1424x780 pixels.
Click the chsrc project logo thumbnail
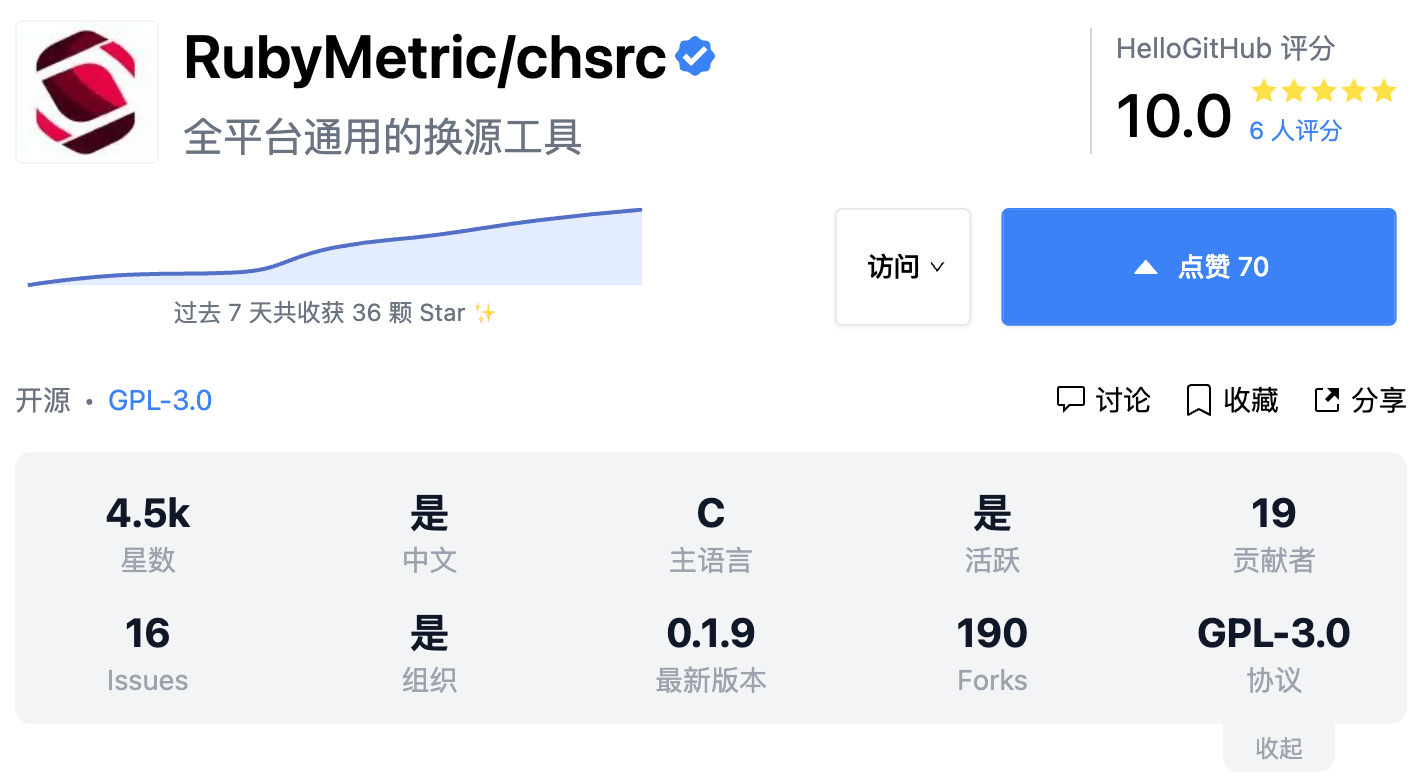pyautogui.click(x=87, y=92)
